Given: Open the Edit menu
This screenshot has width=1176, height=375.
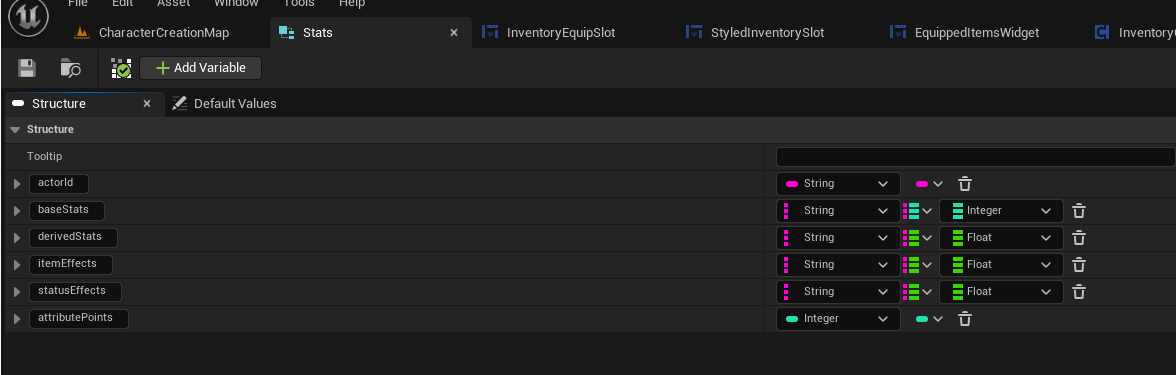Looking at the screenshot, I should pyautogui.click(x=123, y=4).
